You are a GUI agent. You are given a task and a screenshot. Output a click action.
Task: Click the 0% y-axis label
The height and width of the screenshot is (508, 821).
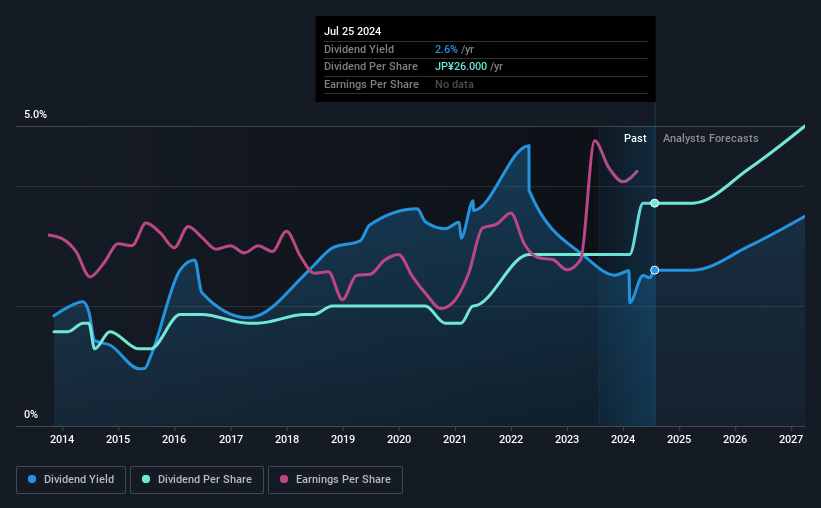point(31,414)
